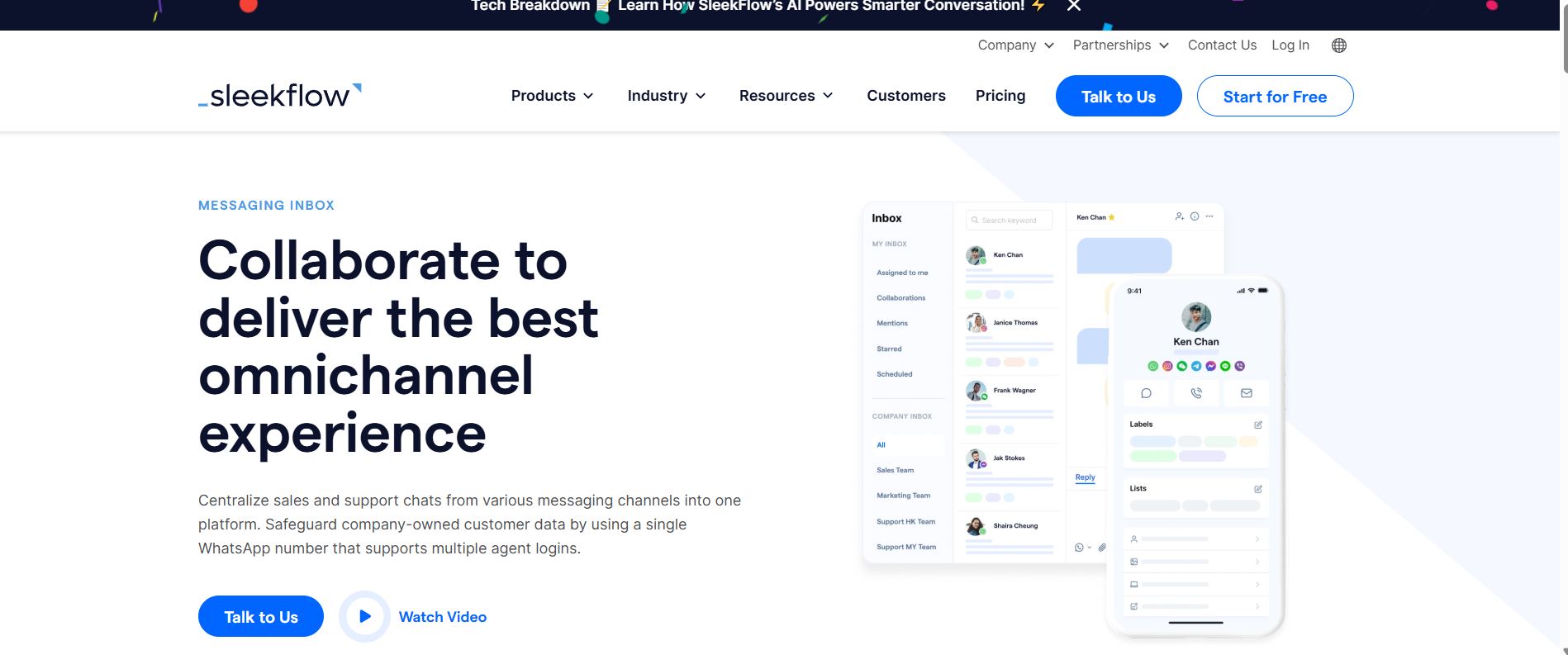Select All under Company Inbox
The height and width of the screenshot is (655, 1568).
(908, 445)
